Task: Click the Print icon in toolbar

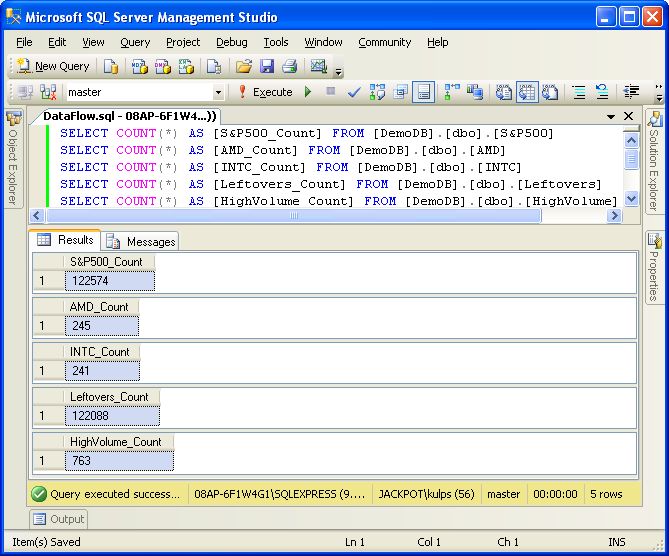Action: pyautogui.click(x=289, y=66)
